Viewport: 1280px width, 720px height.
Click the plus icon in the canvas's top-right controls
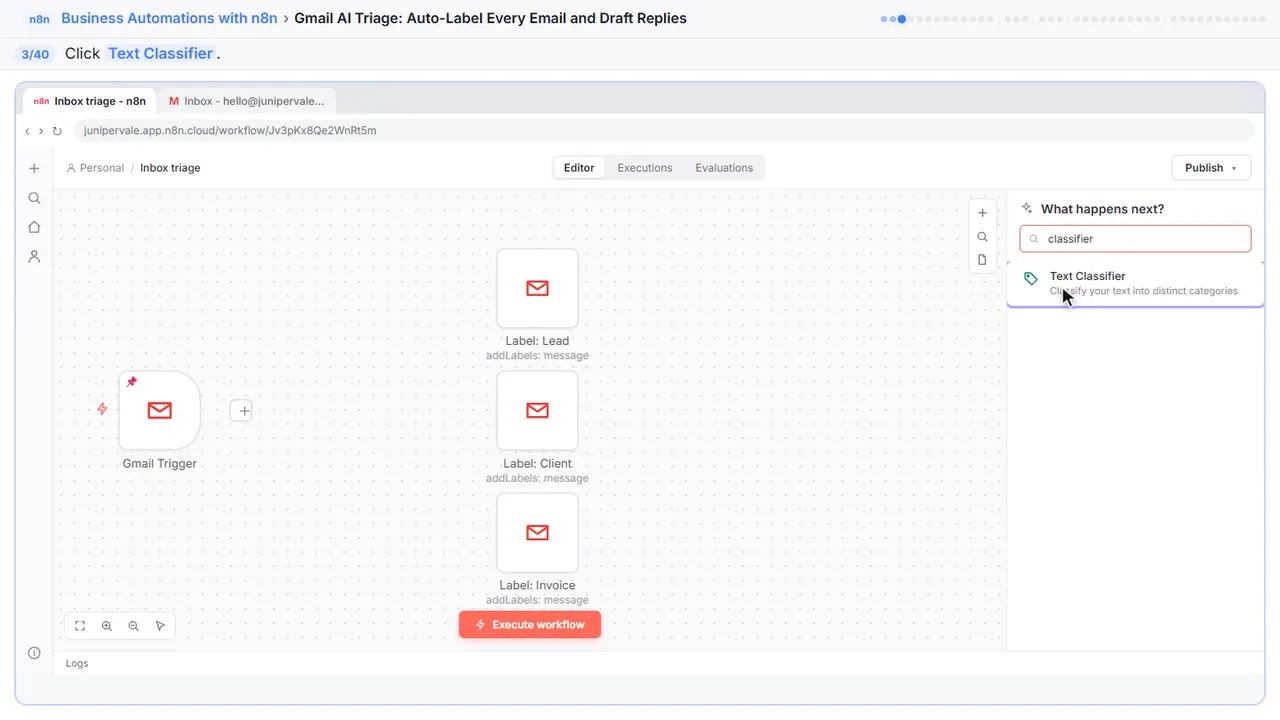pyautogui.click(x=982, y=213)
